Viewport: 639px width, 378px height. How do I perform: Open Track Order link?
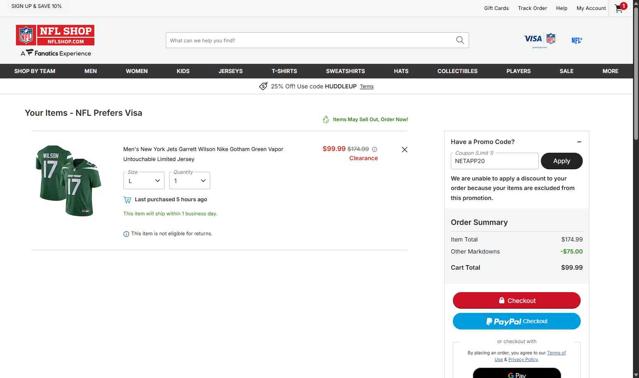pos(532,8)
